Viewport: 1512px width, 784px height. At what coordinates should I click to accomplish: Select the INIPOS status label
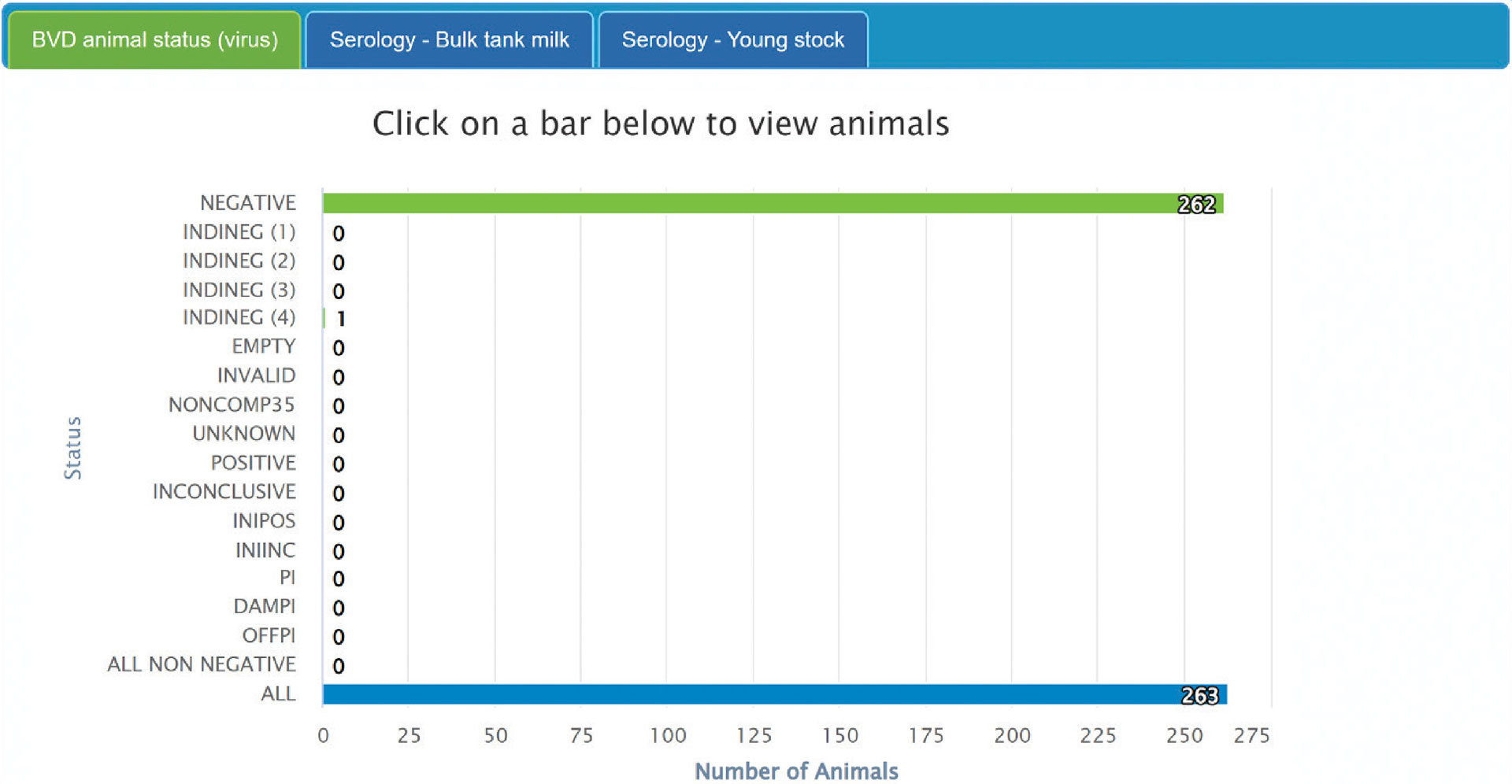(x=264, y=521)
